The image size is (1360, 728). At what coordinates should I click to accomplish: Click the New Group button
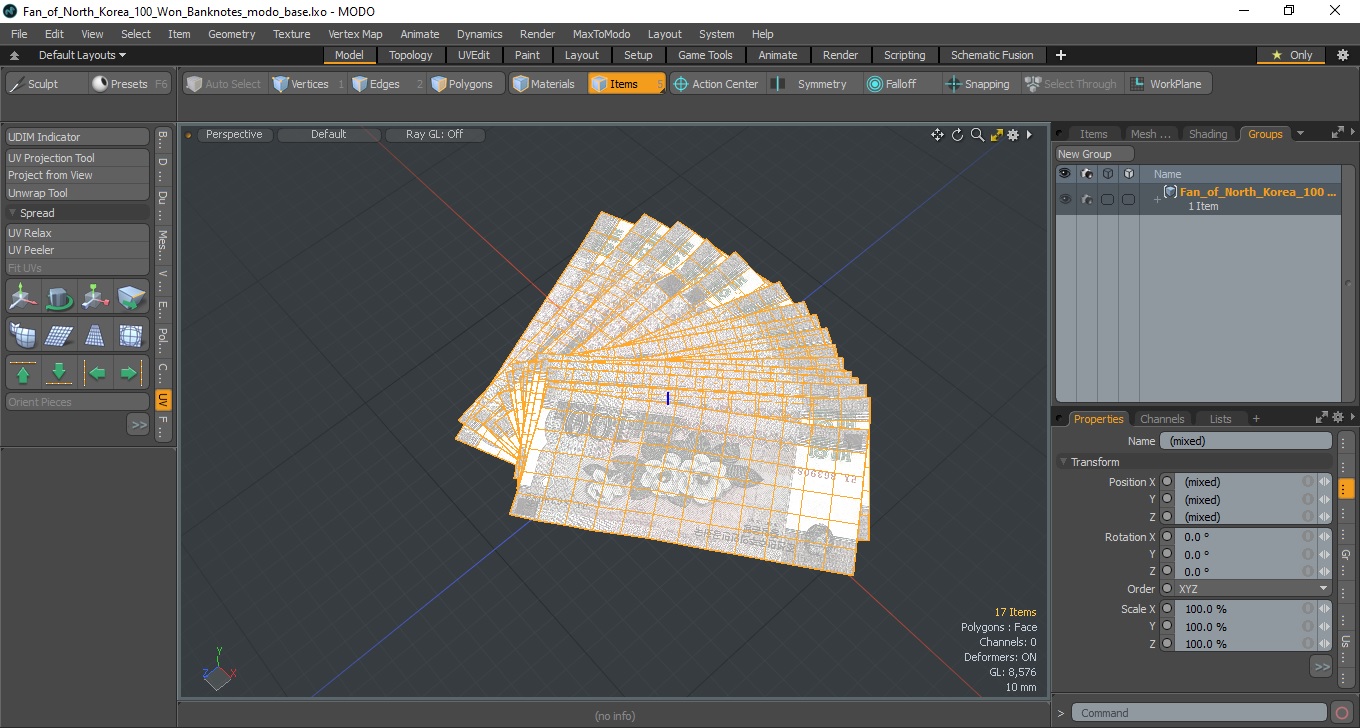pyautogui.click(x=1095, y=154)
